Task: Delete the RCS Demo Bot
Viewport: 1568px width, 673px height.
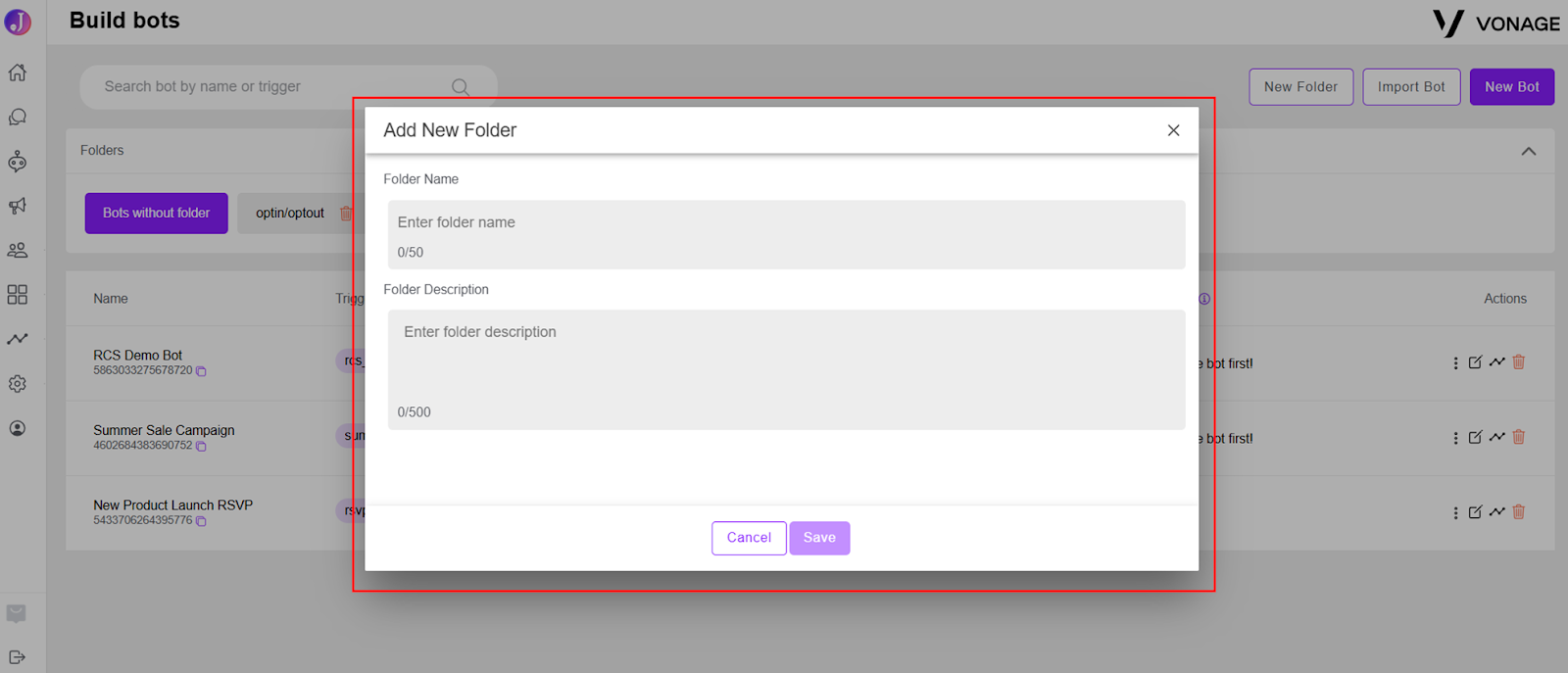Action: point(1518,362)
